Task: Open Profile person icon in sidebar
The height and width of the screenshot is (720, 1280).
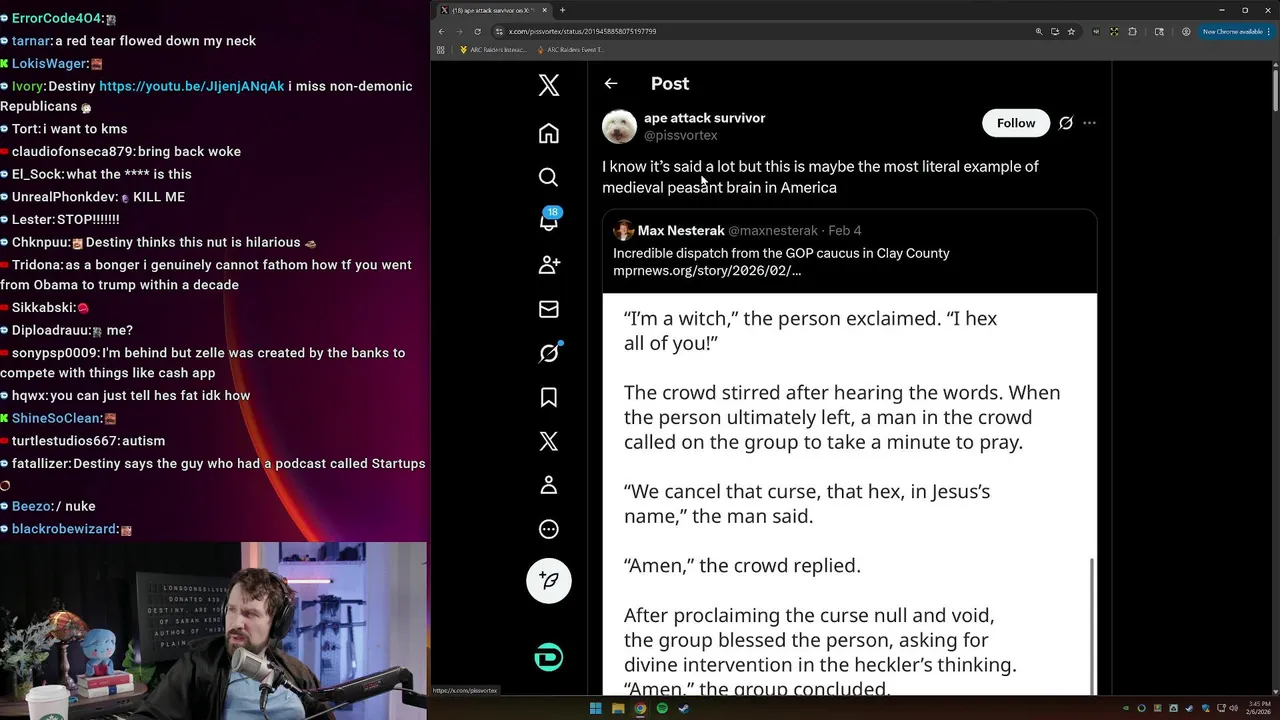Action: (x=549, y=485)
